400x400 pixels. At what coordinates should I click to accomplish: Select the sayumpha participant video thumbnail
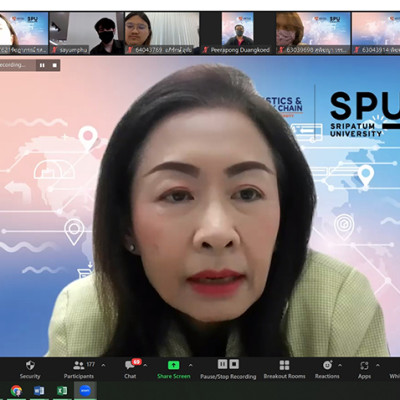[x=87, y=33]
